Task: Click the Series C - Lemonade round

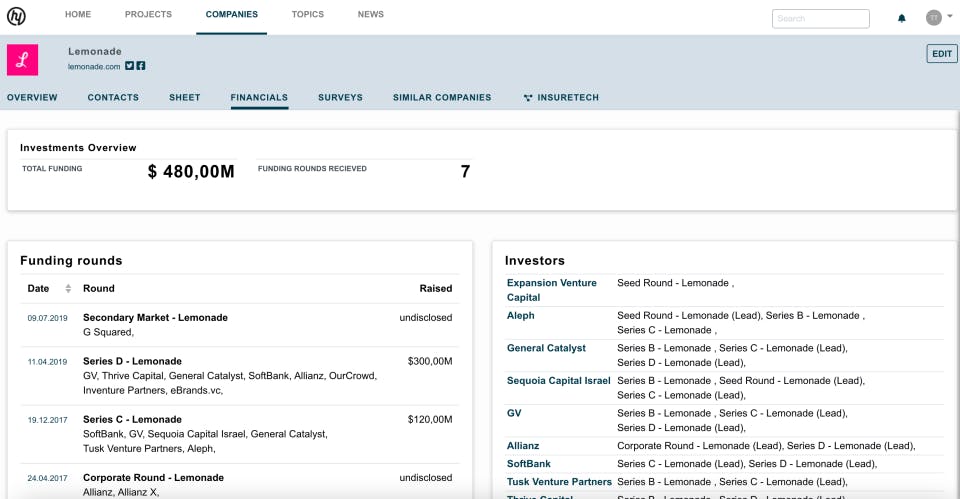Action: tap(132, 419)
